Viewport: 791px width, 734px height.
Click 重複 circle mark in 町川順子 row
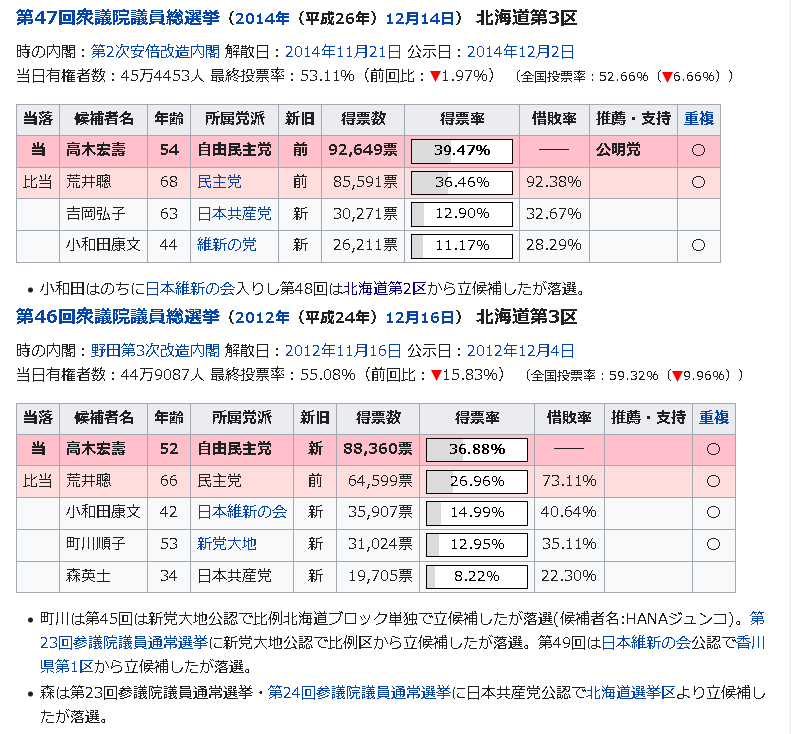[x=713, y=544]
